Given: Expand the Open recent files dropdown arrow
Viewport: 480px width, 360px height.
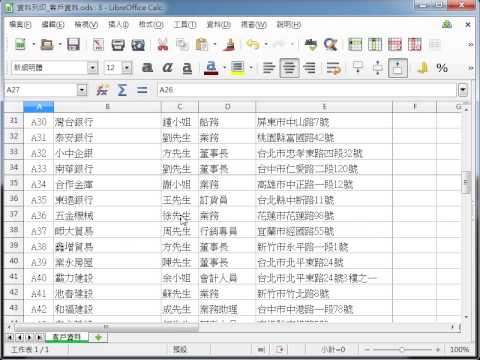Looking at the screenshot, I should (x=60, y=44).
